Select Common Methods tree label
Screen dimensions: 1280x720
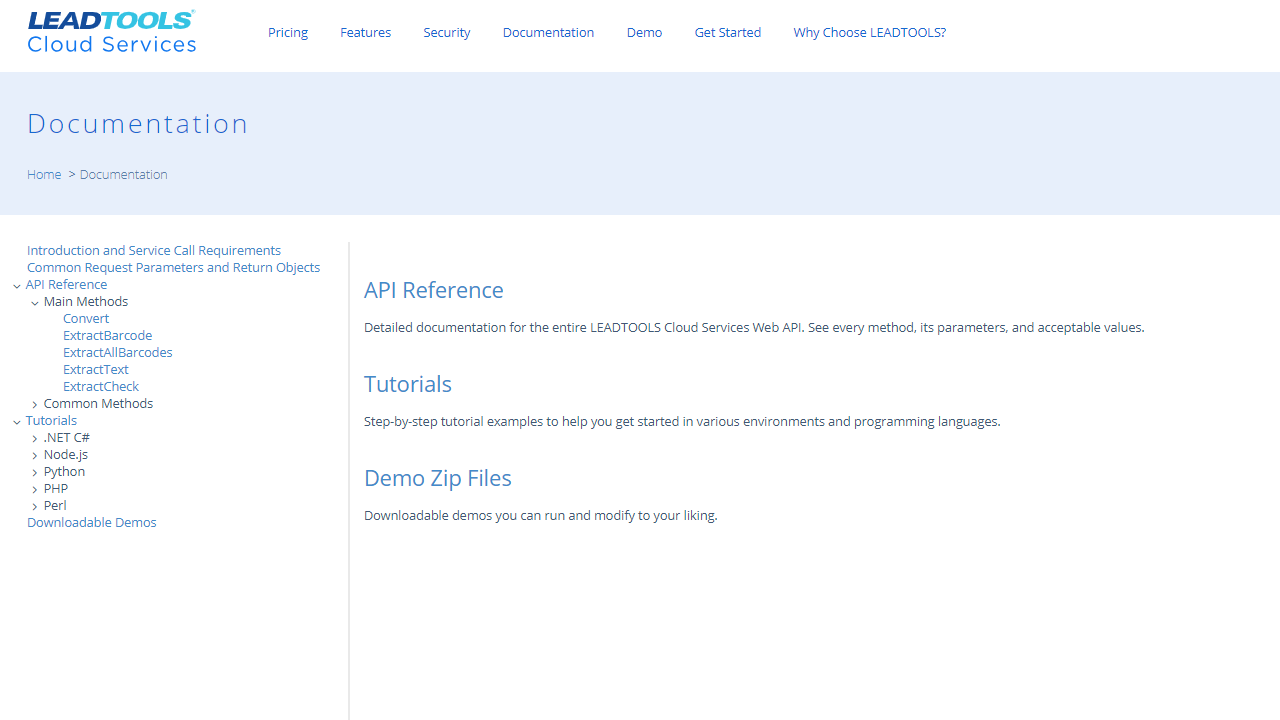click(98, 403)
